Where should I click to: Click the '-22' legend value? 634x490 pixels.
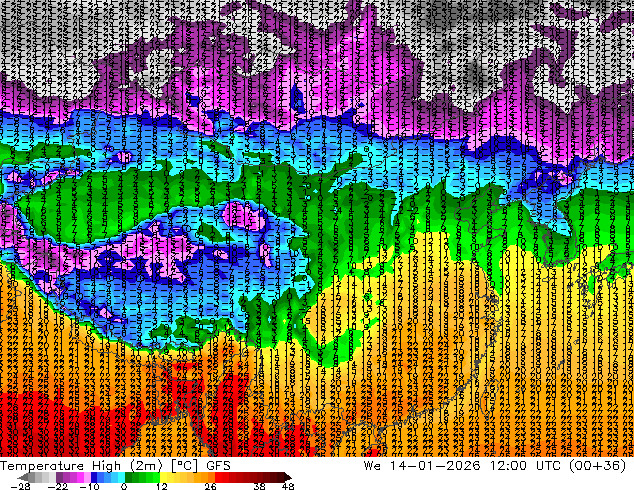57,486
